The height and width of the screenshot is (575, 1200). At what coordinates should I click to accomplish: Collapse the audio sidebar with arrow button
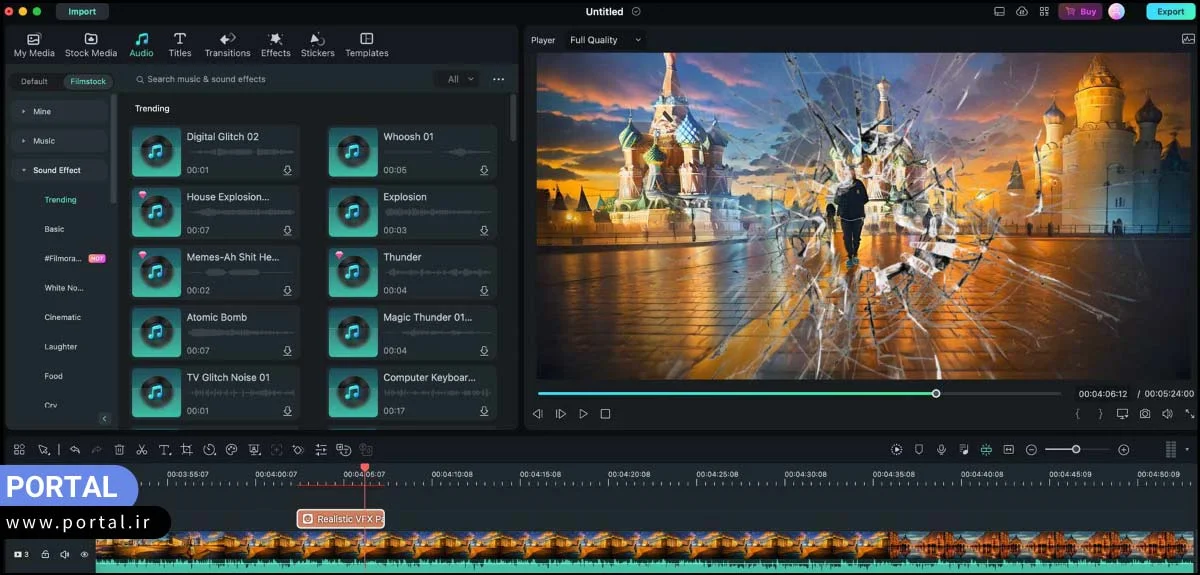104,418
